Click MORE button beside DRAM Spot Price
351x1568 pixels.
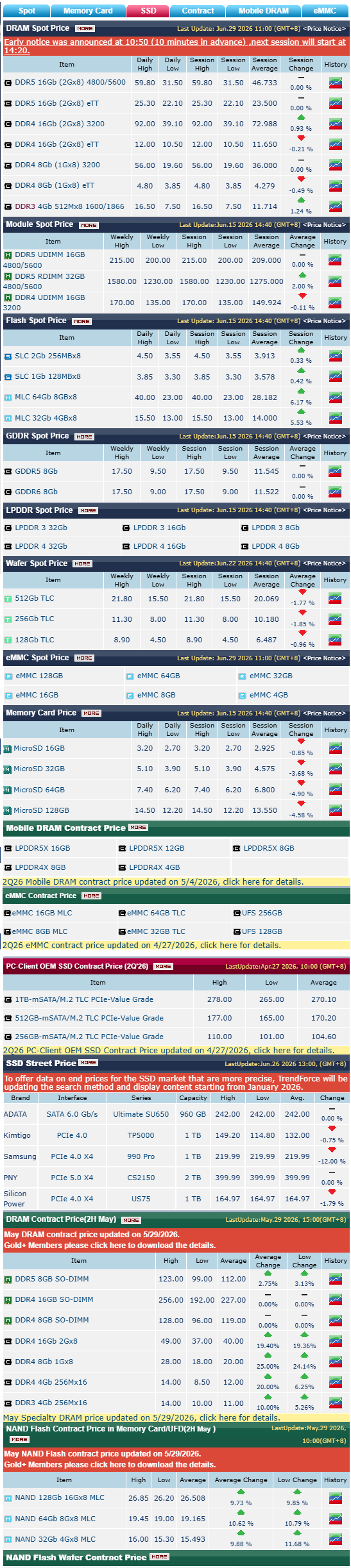[85, 29]
